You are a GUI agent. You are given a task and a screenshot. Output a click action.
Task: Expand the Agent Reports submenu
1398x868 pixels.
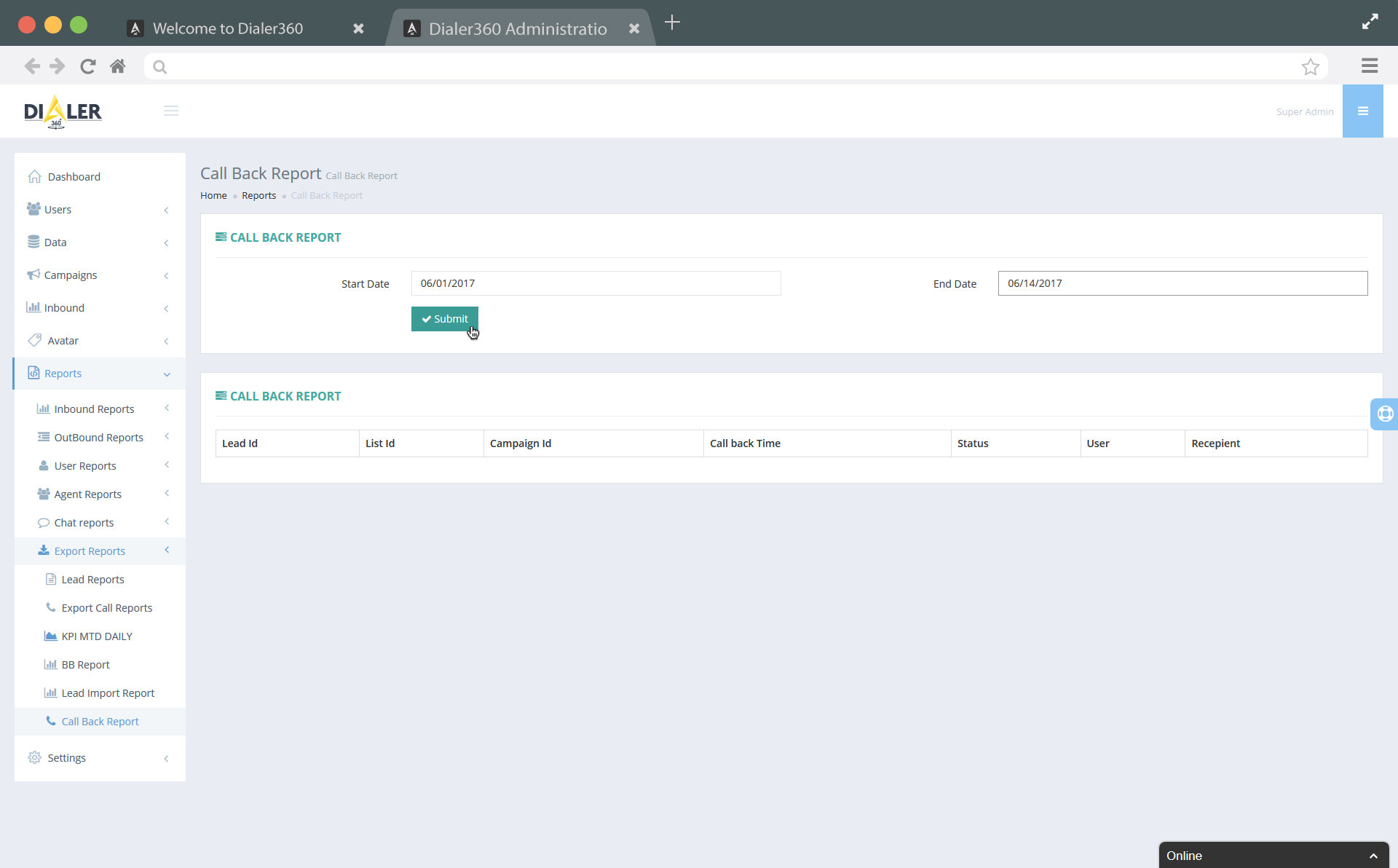tap(167, 494)
